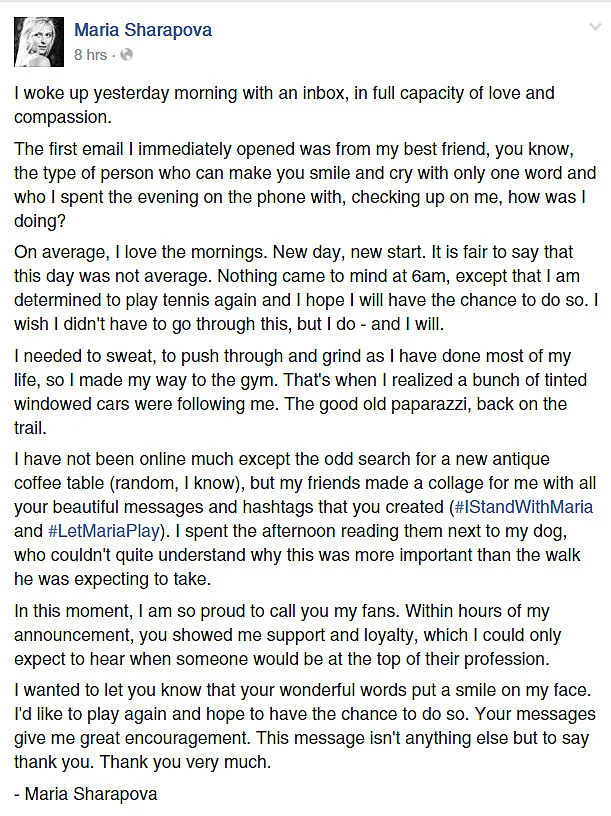Click paragraph starting 'I needed to sweat'
The height and width of the screenshot is (816, 611).
coord(300,392)
